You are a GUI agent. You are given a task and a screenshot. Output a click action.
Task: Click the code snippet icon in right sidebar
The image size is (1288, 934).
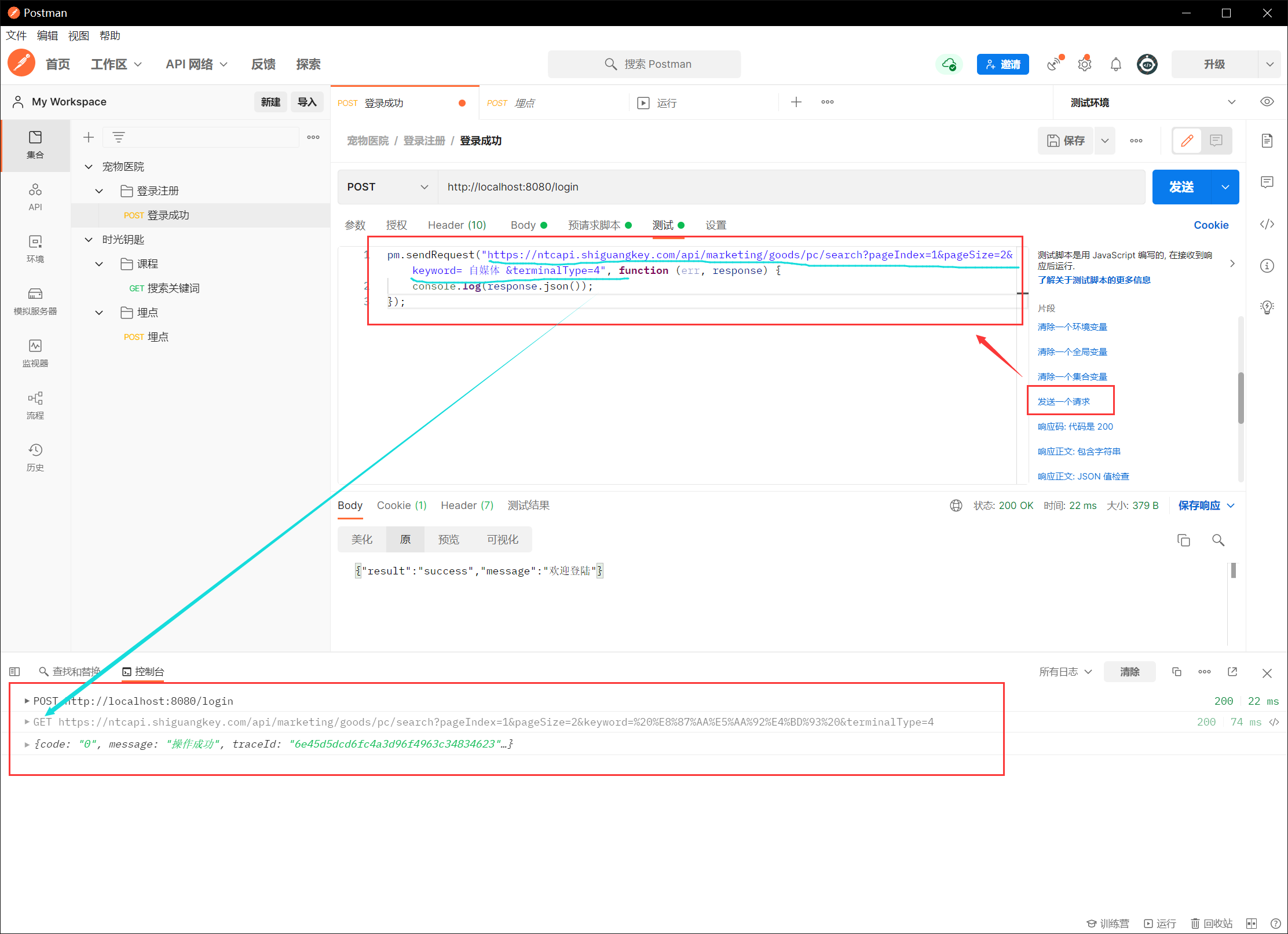tap(1267, 225)
